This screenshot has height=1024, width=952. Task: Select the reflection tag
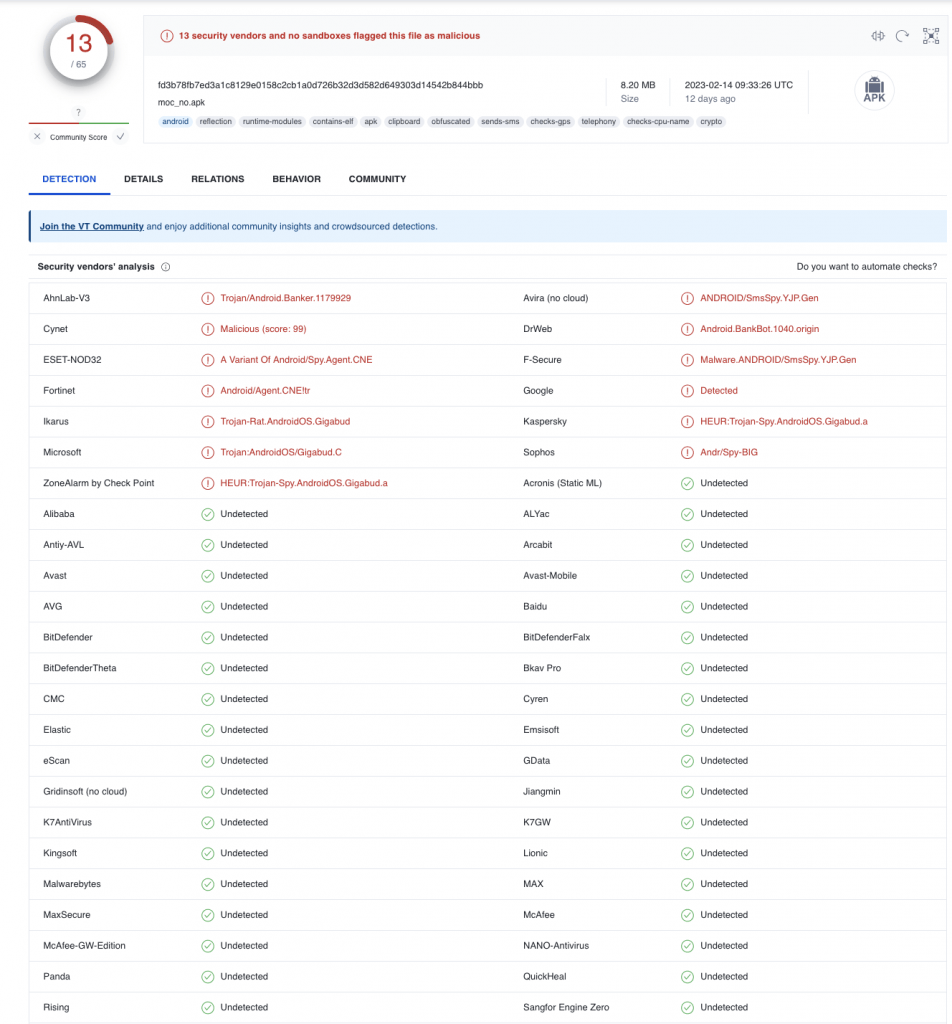click(x=215, y=121)
